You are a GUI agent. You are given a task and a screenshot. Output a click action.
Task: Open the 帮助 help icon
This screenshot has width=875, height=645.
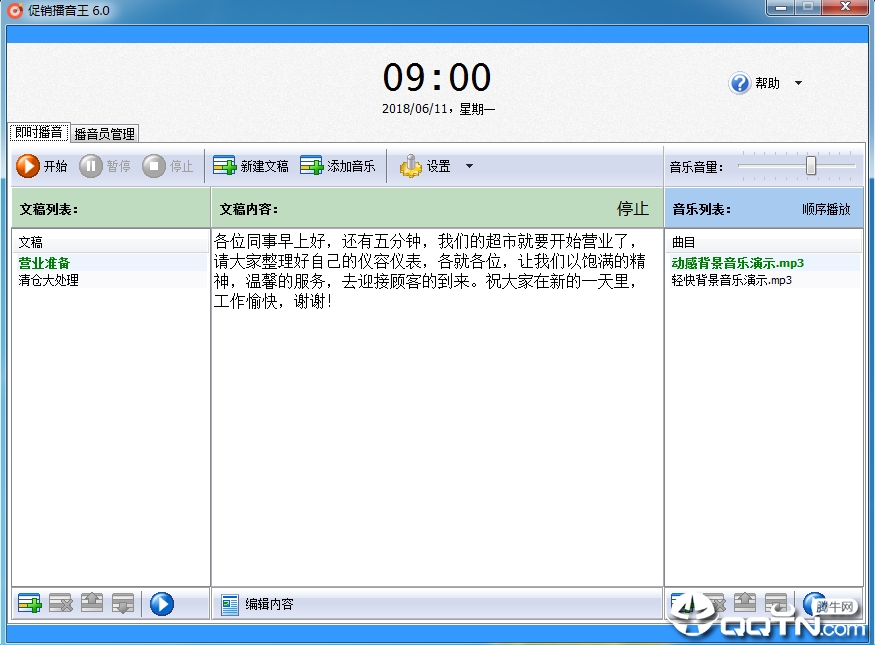pyautogui.click(x=740, y=84)
